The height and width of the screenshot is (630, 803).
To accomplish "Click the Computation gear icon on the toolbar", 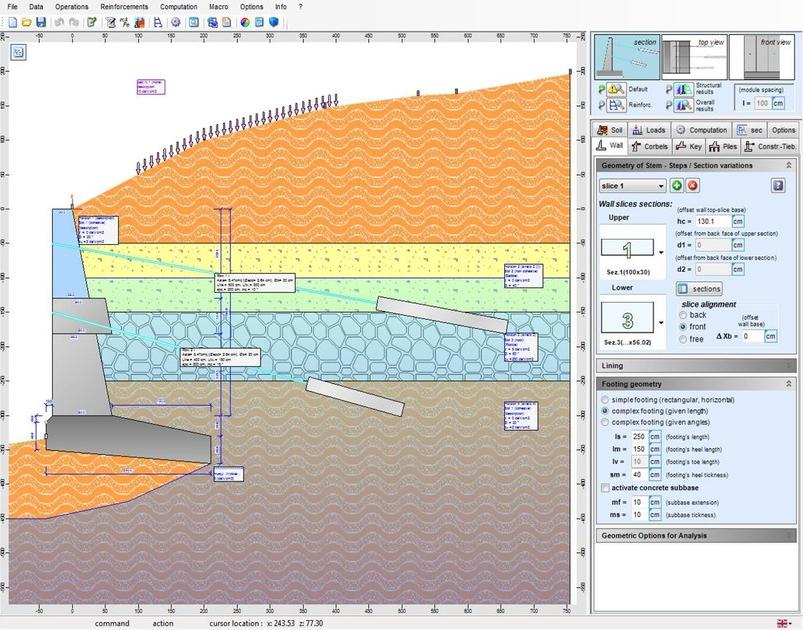I will coord(174,21).
